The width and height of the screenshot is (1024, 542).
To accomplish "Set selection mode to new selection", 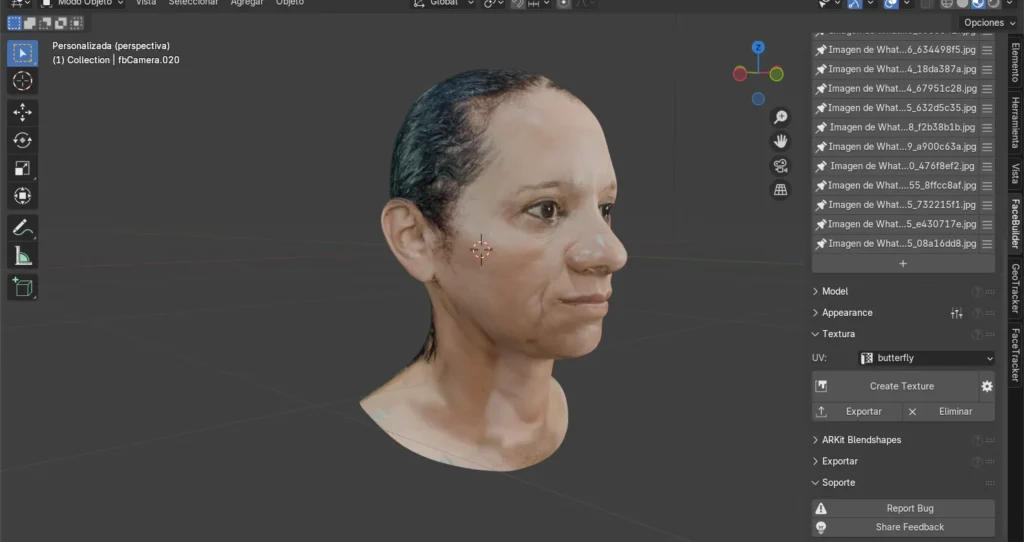I will pyautogui.click(x=14, y=24).
